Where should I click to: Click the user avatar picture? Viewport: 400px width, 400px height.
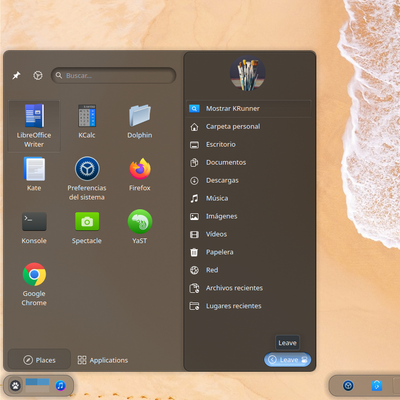coord(248,73)
